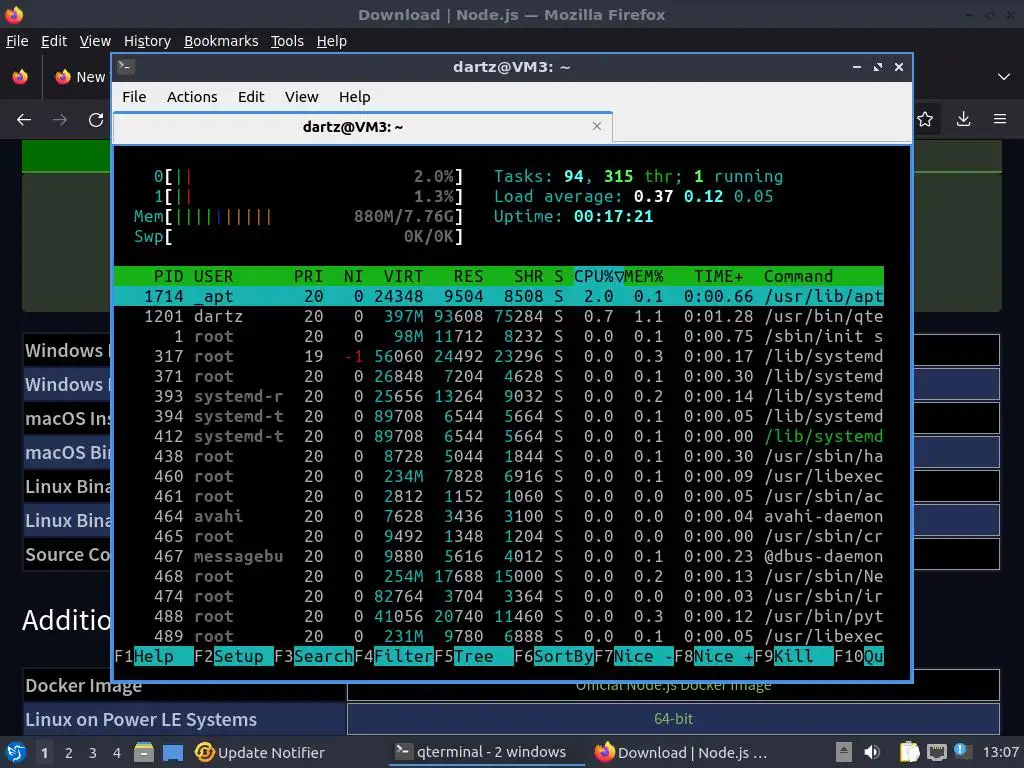
Task: Click F4 Filter in htop footer
Action: pyautogui.click(x=394, y=656)
